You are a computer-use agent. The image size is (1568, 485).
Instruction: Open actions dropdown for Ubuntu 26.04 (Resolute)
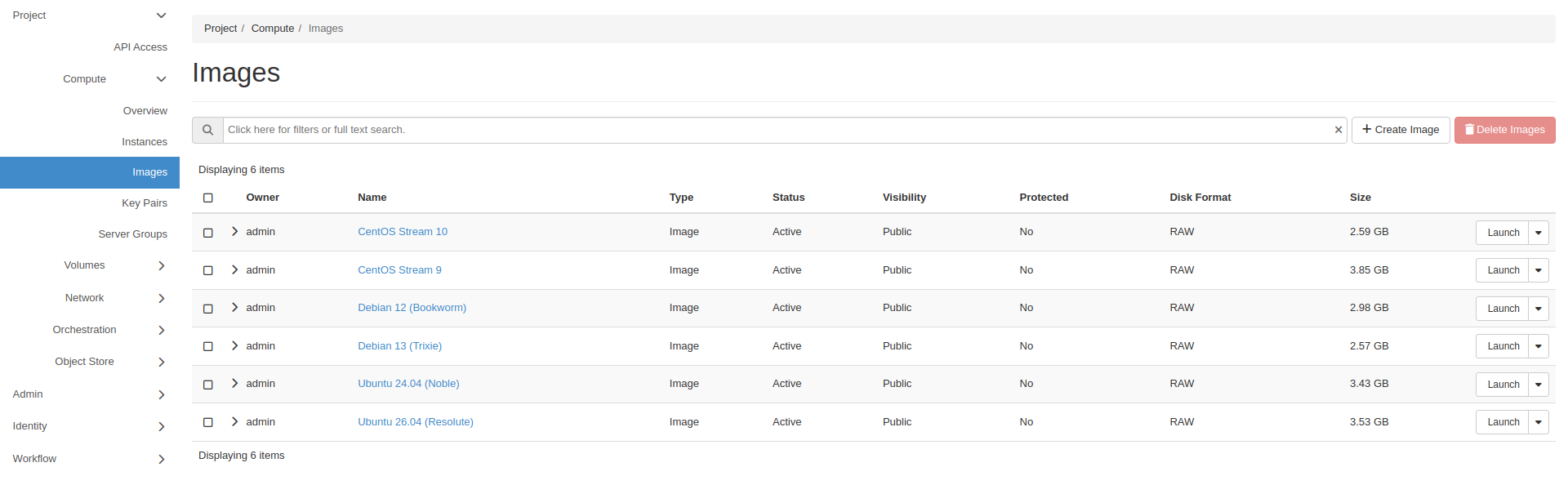tap(1539, 422)
